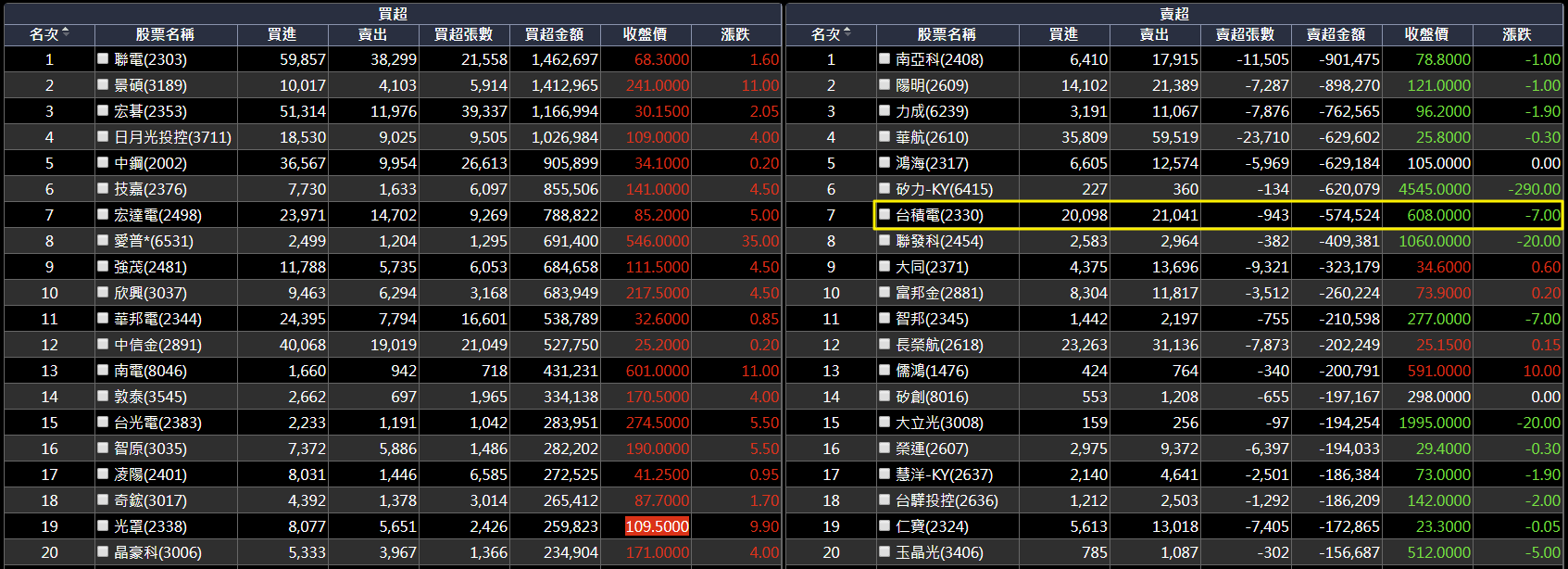Click the -901,475 賣超金額 value
The width and height of the screenshot is (1568, 569).
[x=1349, y=59]
